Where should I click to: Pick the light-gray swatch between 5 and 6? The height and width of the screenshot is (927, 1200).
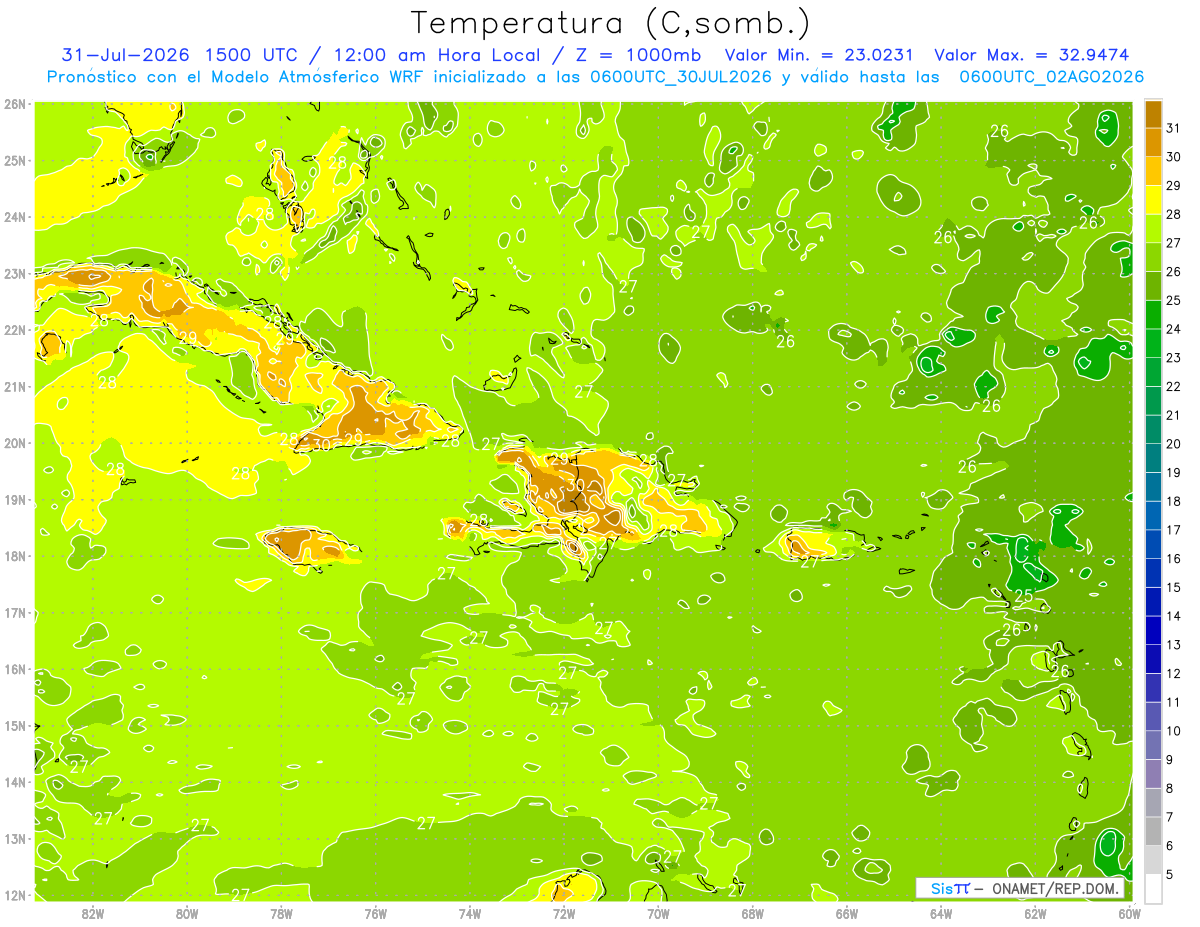[x=1153, y=860]
